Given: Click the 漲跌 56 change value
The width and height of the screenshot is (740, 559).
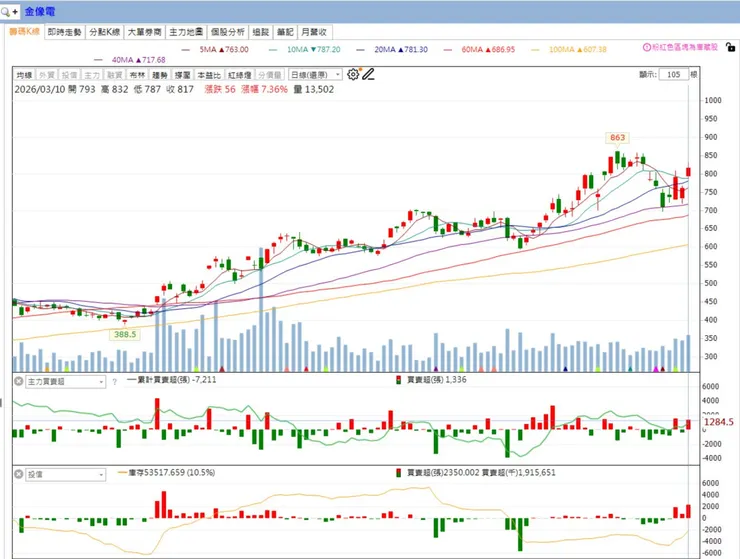Looking at the screenshot, I should point(220,89).
